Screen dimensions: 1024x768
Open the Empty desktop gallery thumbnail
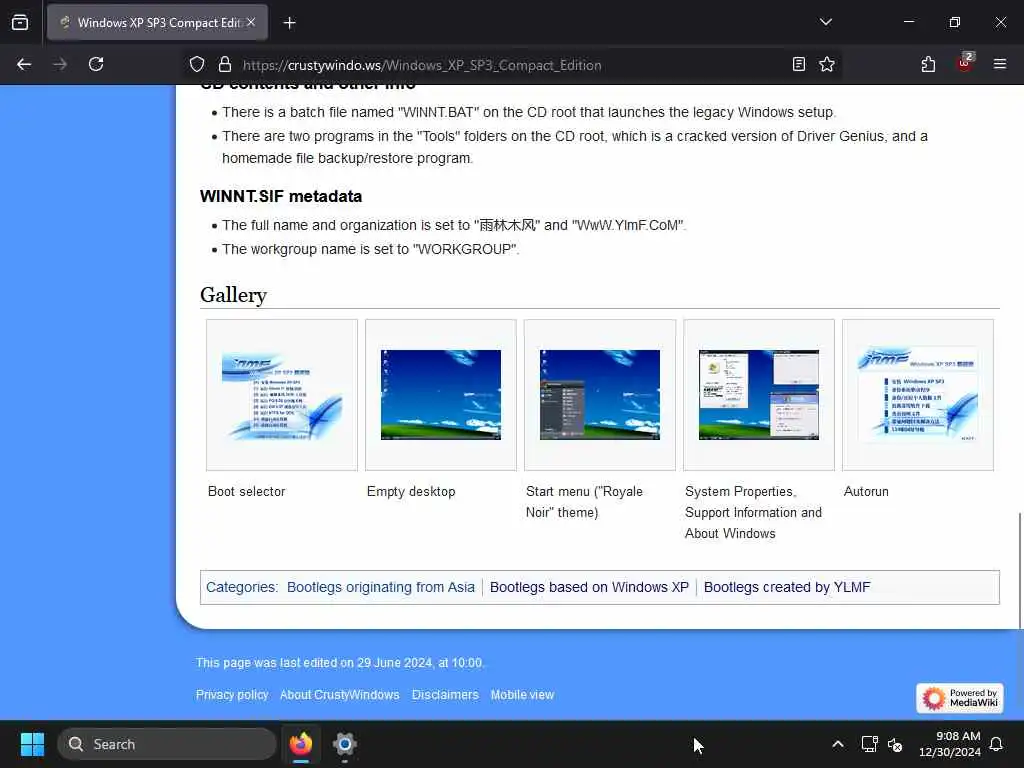(441, 395)
